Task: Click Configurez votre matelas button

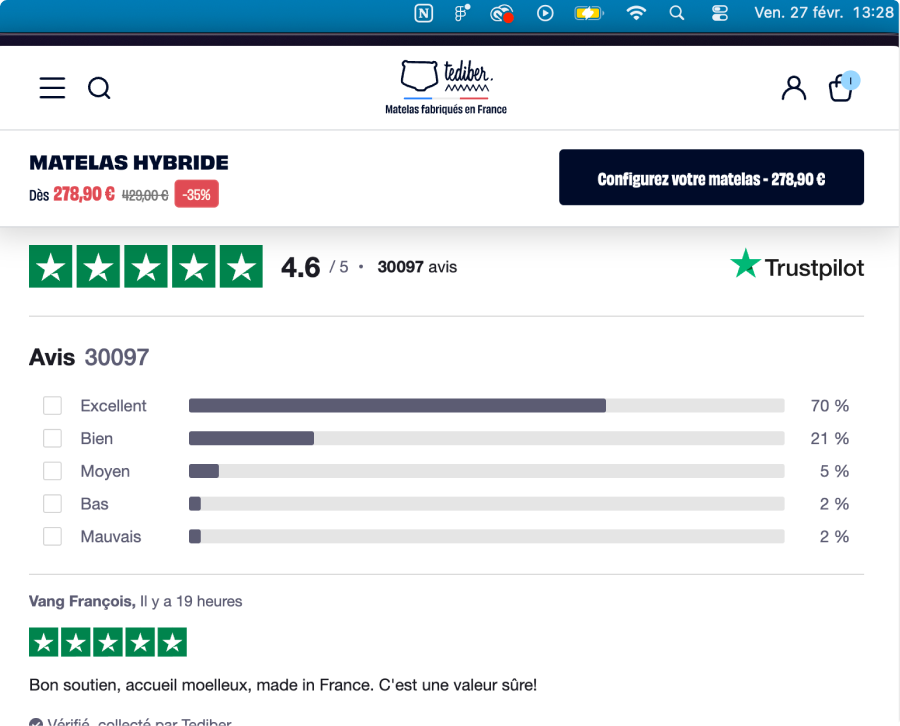Action: (x=711, y=177)
